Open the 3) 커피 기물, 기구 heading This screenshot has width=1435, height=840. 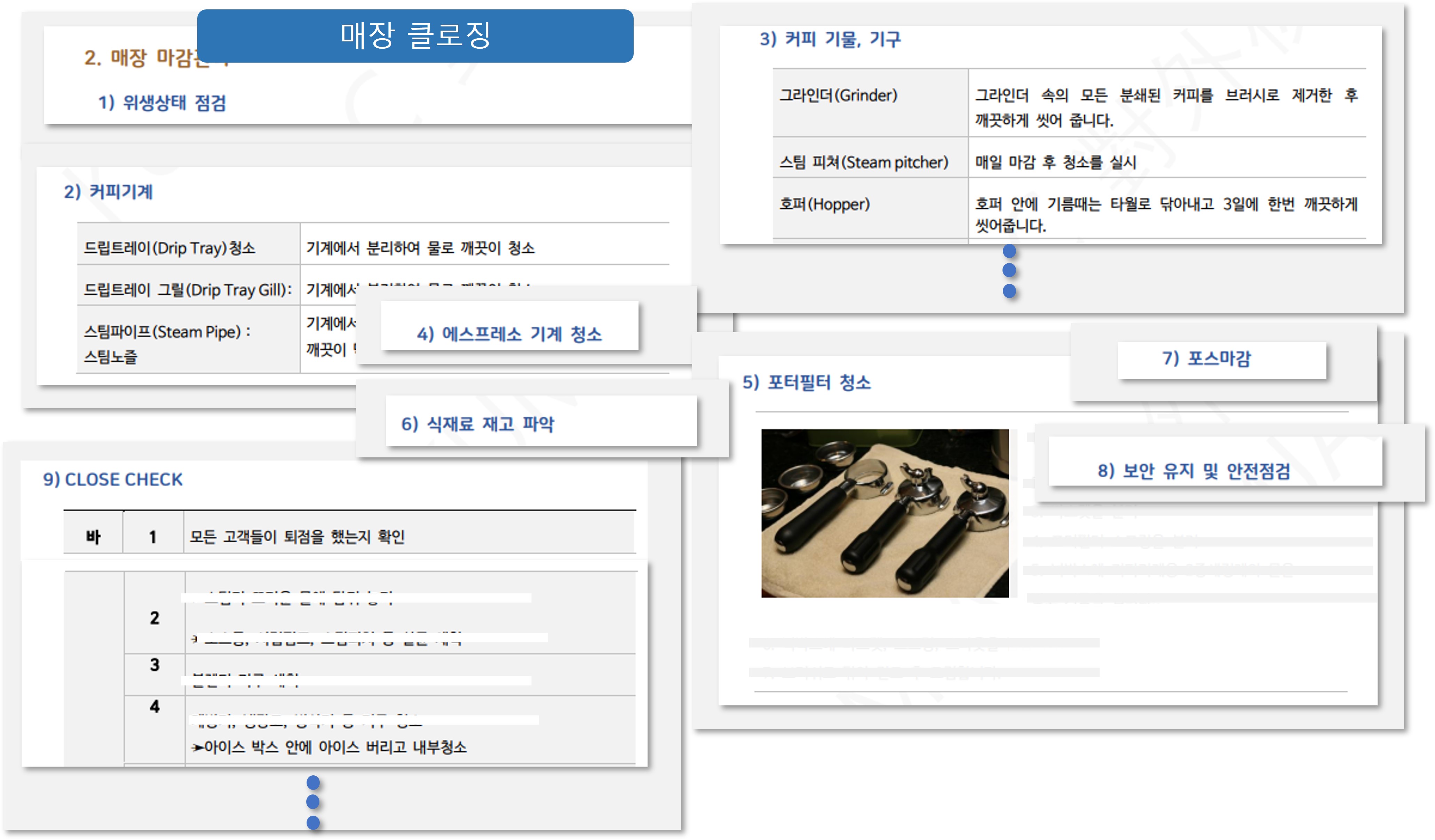coord(830,39)
